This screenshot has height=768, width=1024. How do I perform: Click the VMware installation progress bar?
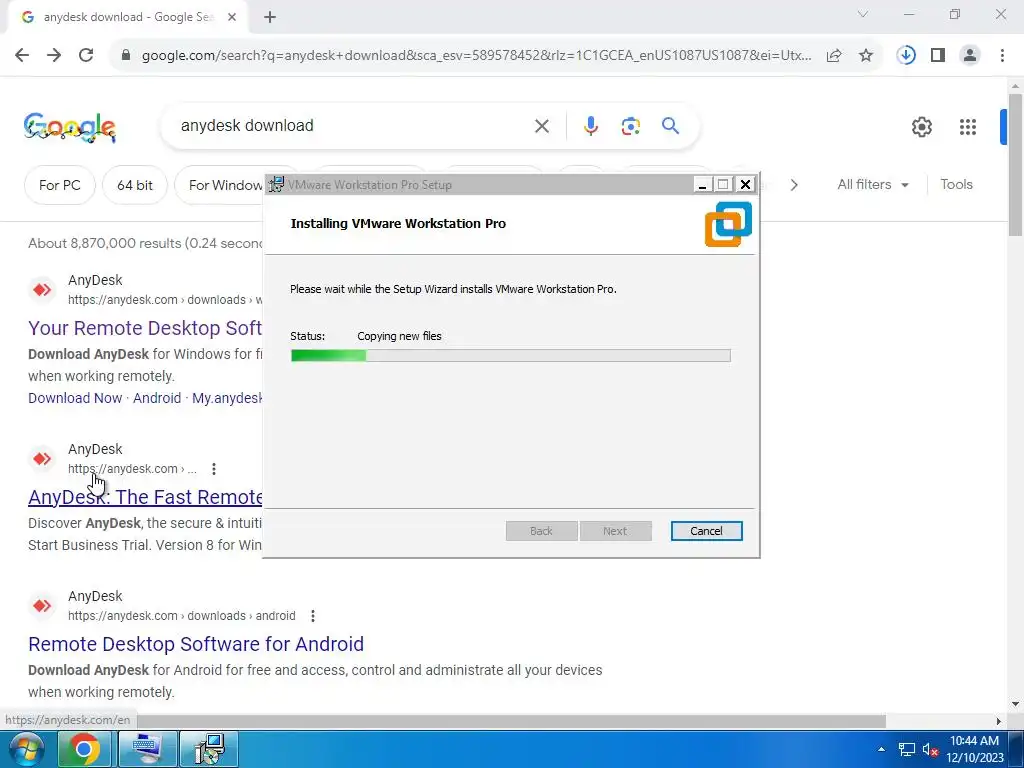(x=511, y=355)
